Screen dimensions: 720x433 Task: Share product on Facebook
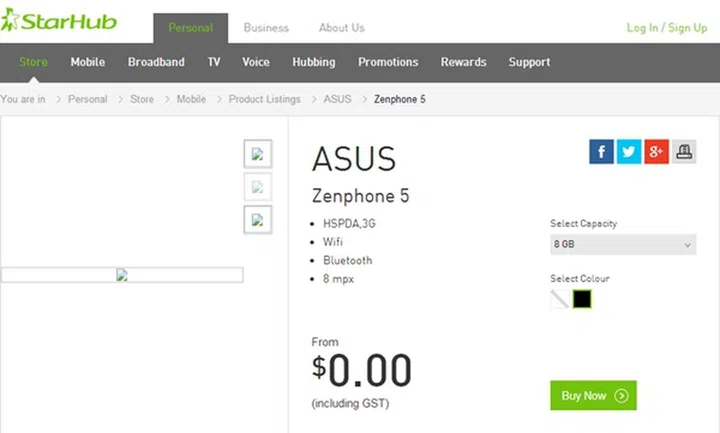601,152
